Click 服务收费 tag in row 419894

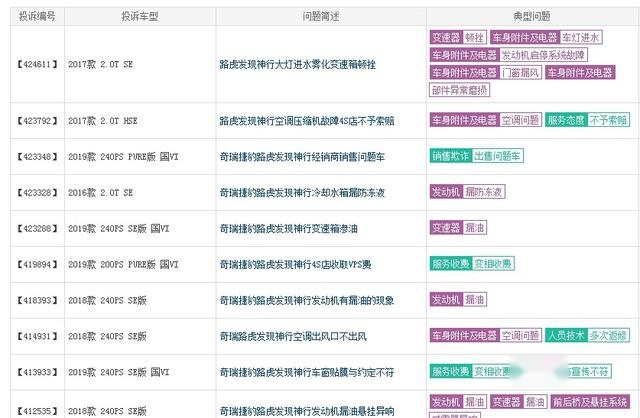[x=451, y=264]
